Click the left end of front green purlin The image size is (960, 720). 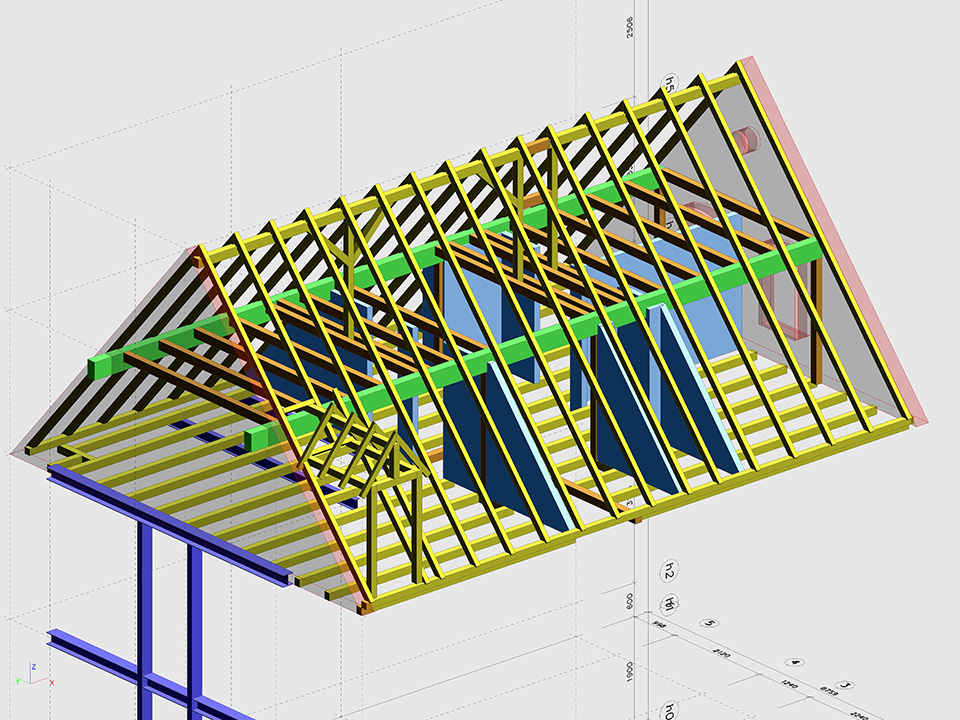coord(258,438)
